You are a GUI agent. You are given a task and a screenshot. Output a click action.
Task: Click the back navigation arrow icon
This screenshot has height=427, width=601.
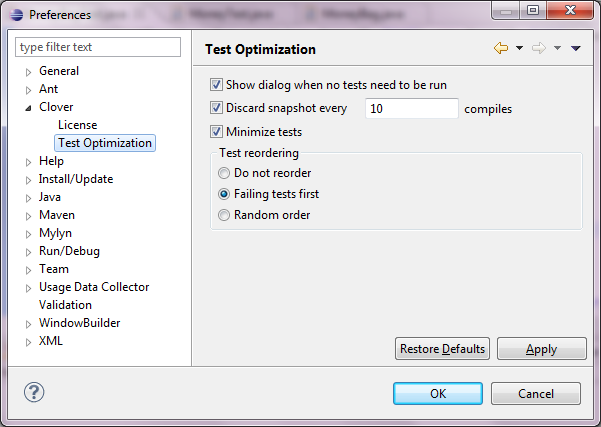point(501,49)
